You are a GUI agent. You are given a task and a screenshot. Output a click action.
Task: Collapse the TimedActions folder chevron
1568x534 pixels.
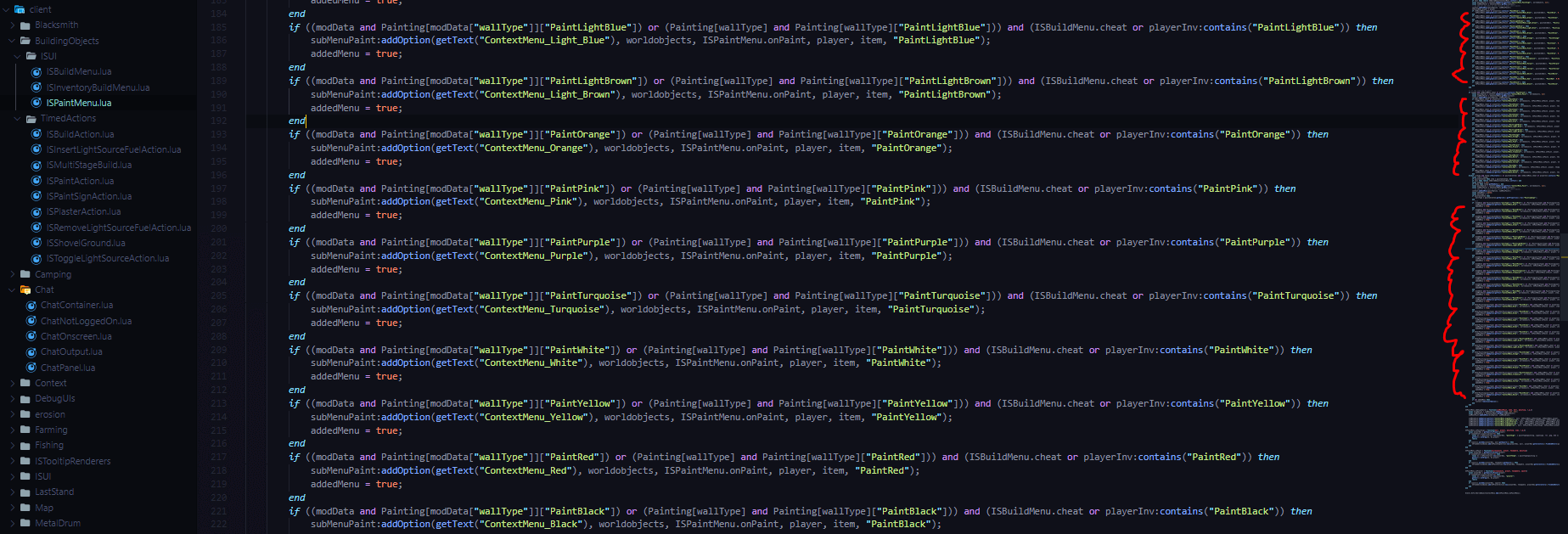[18, 119]
